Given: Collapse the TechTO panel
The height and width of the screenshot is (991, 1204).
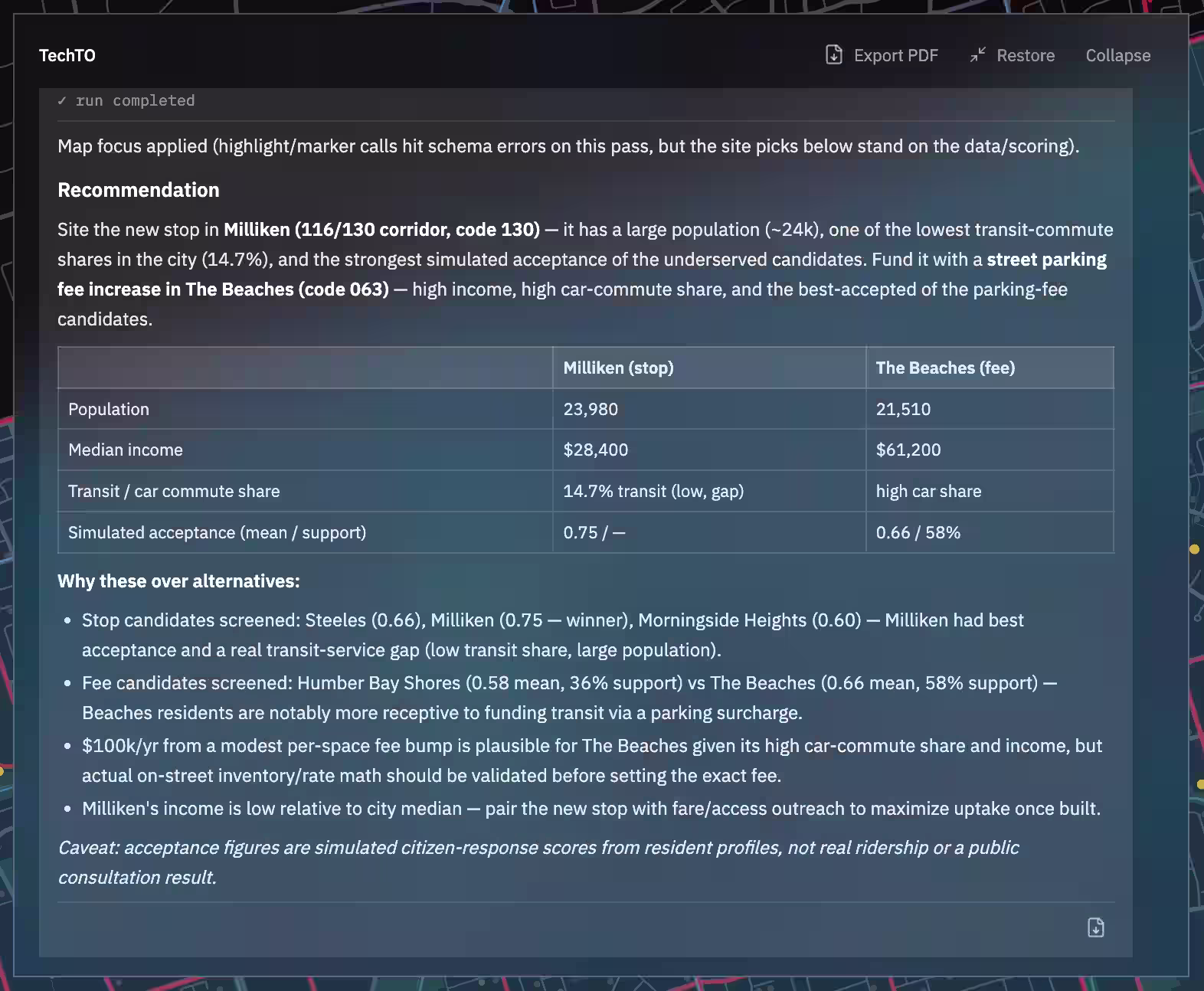Looking at the screenshot, I should pos(1117,55).
